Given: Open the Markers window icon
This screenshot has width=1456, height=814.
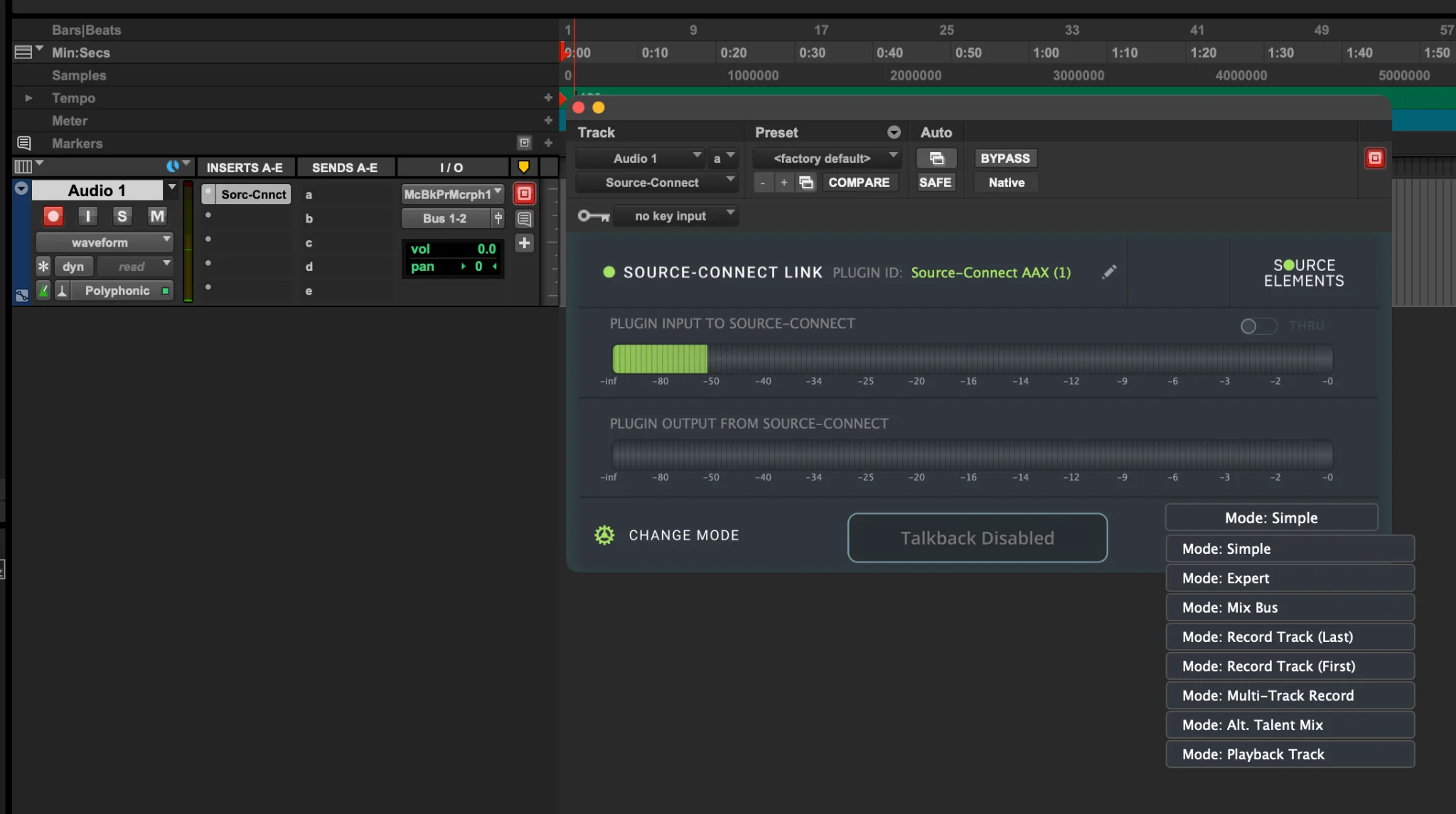Looking at the screenshot, I should pos(524,143).
